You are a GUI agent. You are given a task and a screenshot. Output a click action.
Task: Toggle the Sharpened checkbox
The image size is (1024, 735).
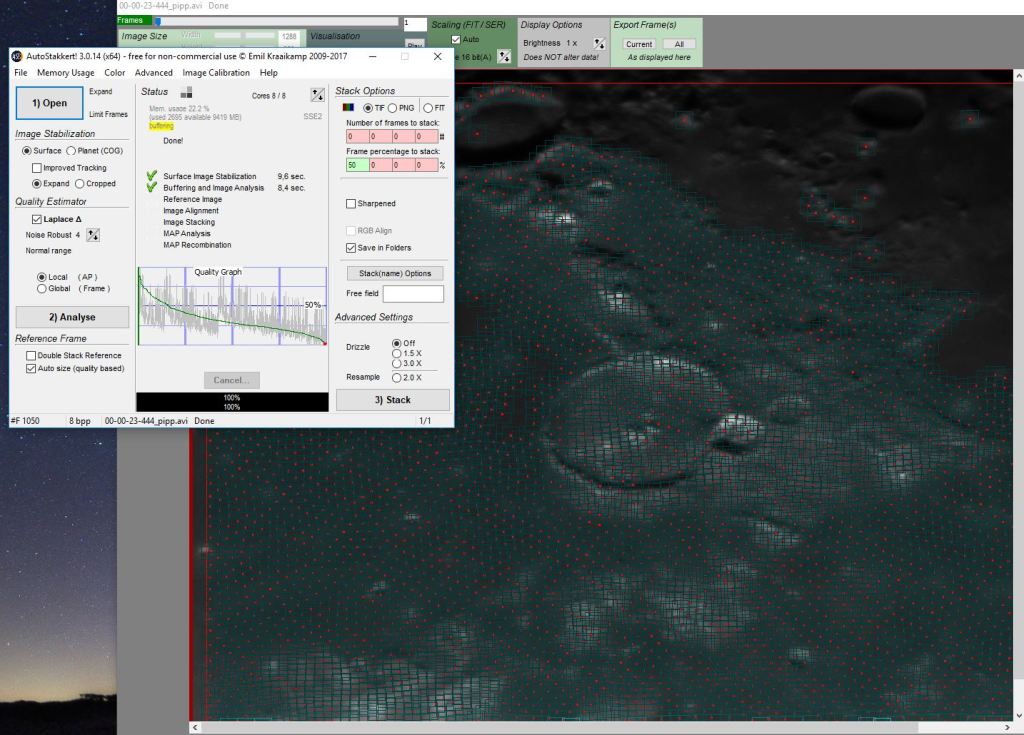[x=351, y=204]
